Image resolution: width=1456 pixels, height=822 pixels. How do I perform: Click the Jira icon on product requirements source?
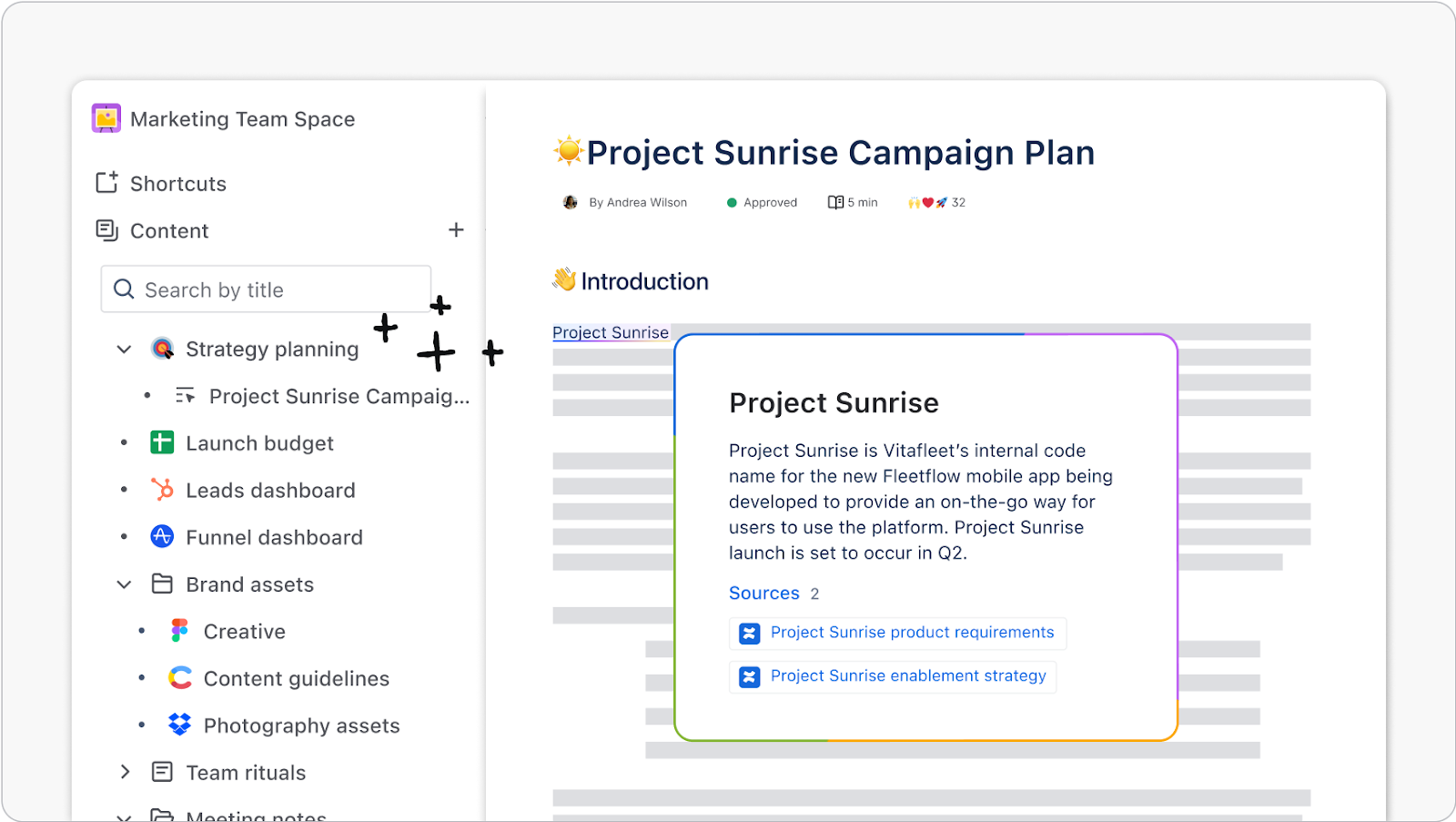pos(749,633)
